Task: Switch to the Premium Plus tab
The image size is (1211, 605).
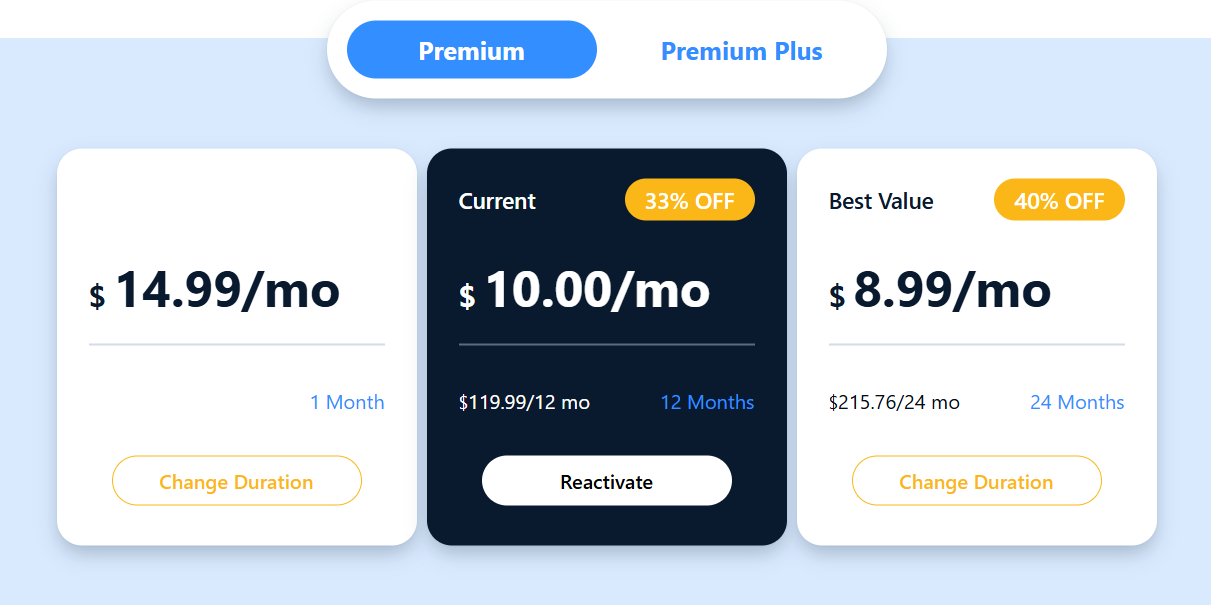Action: [x=741, y=51]
